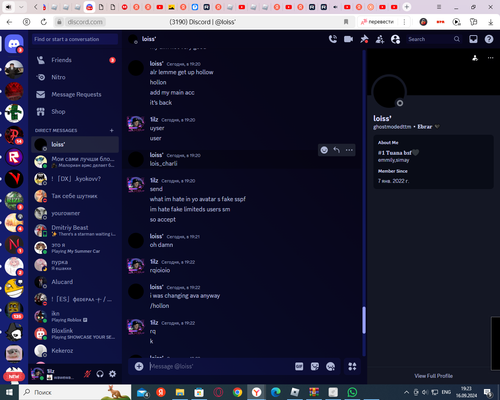Add reaction to hovered message

[324, 150]
